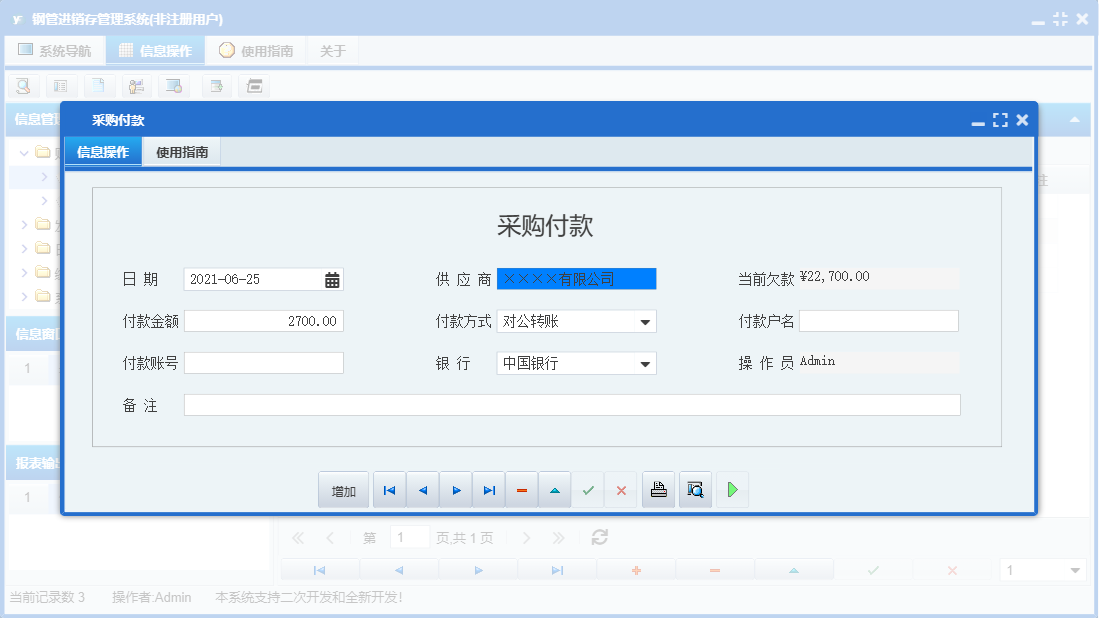Open the 系统导航 ribbon tab
Screen dimensions: 1099x618
click(x=55, y=49)
